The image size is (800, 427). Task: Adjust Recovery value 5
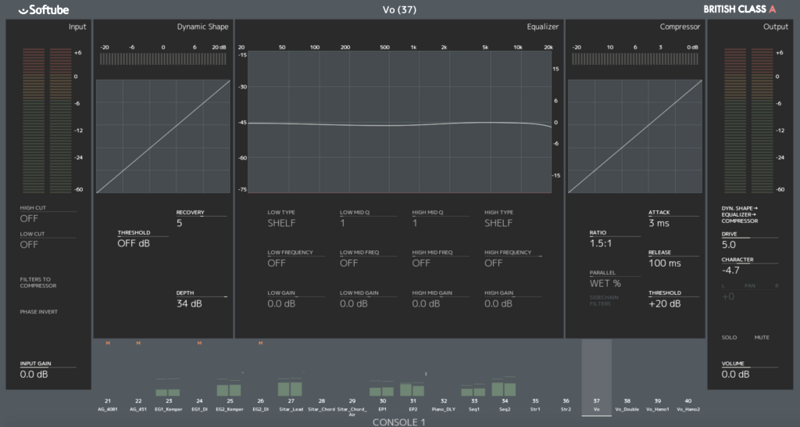pos(202,219)
